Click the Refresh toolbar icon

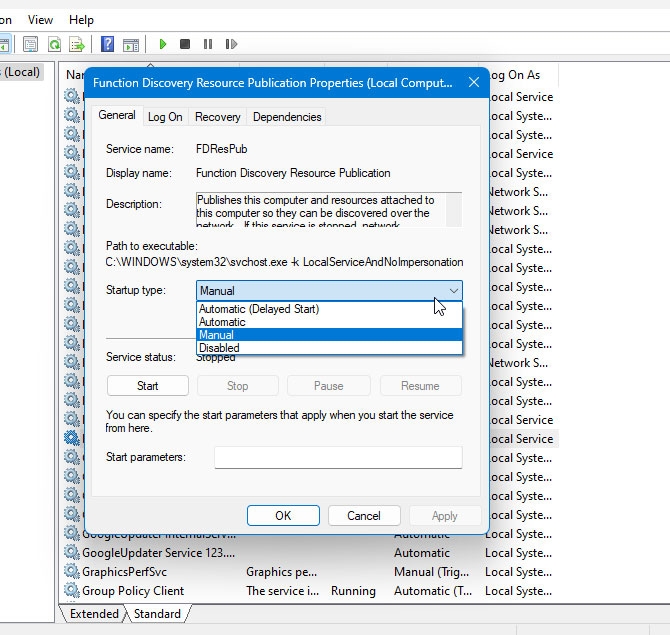[55, 44]
